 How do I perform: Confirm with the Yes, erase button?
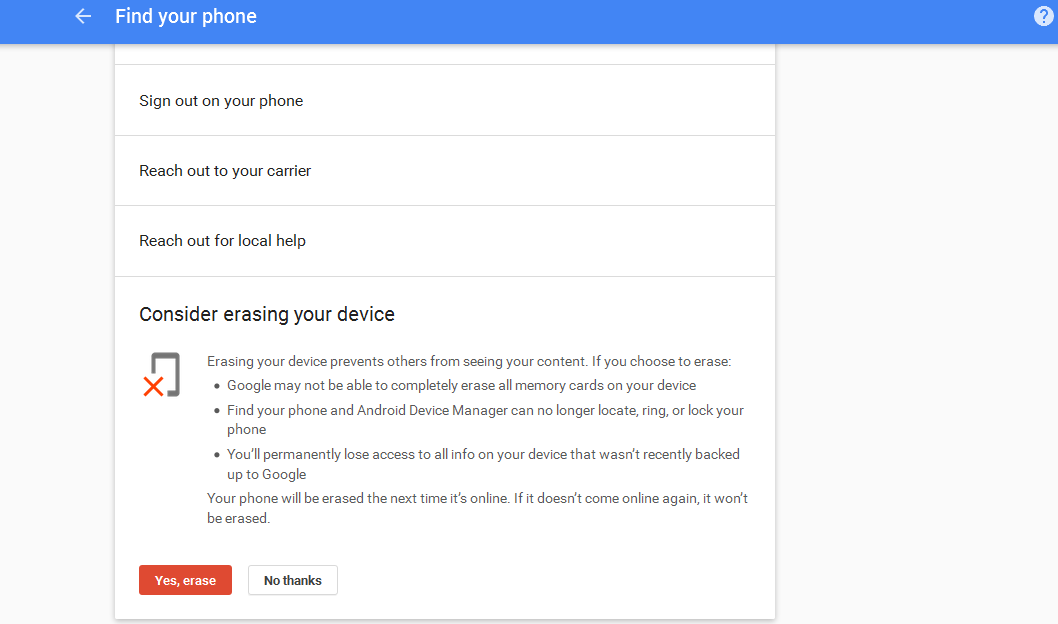click(185, 580)
